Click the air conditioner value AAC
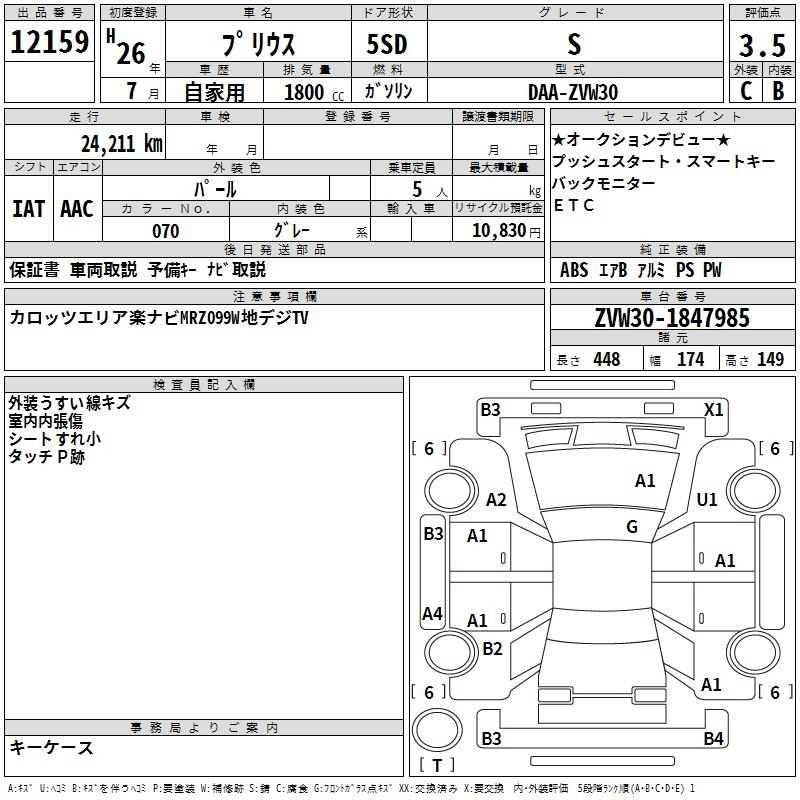 coord(77,209)
